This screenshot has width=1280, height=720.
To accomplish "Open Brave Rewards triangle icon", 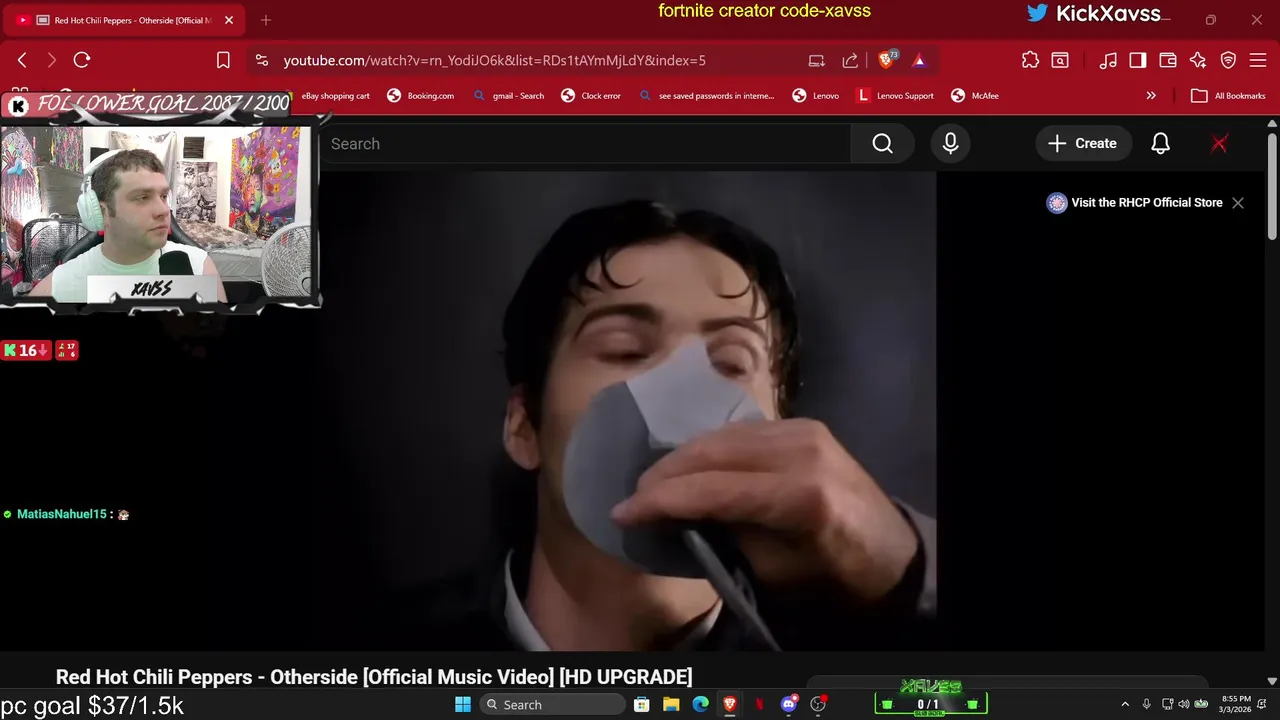I will (x=919, y=60).
